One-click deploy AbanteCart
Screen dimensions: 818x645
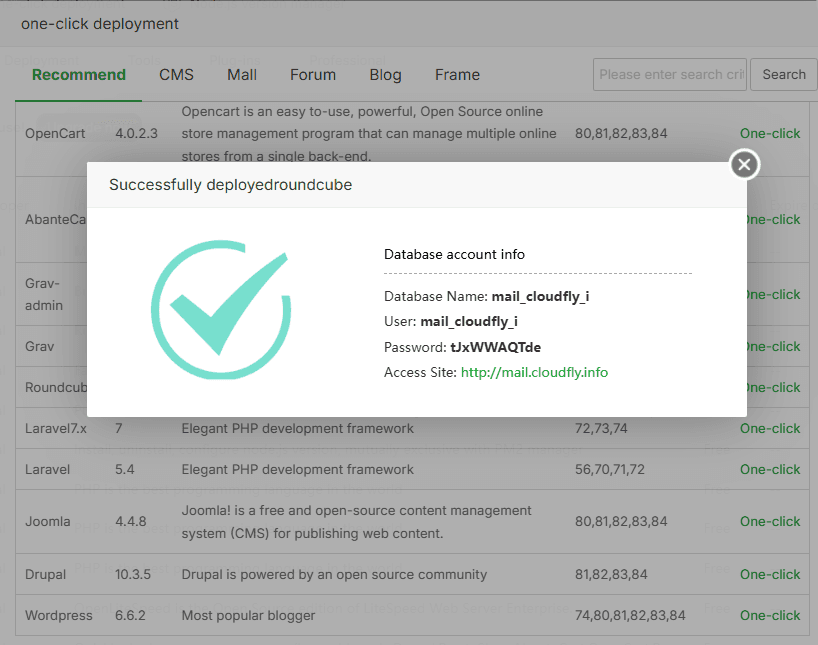774,220
